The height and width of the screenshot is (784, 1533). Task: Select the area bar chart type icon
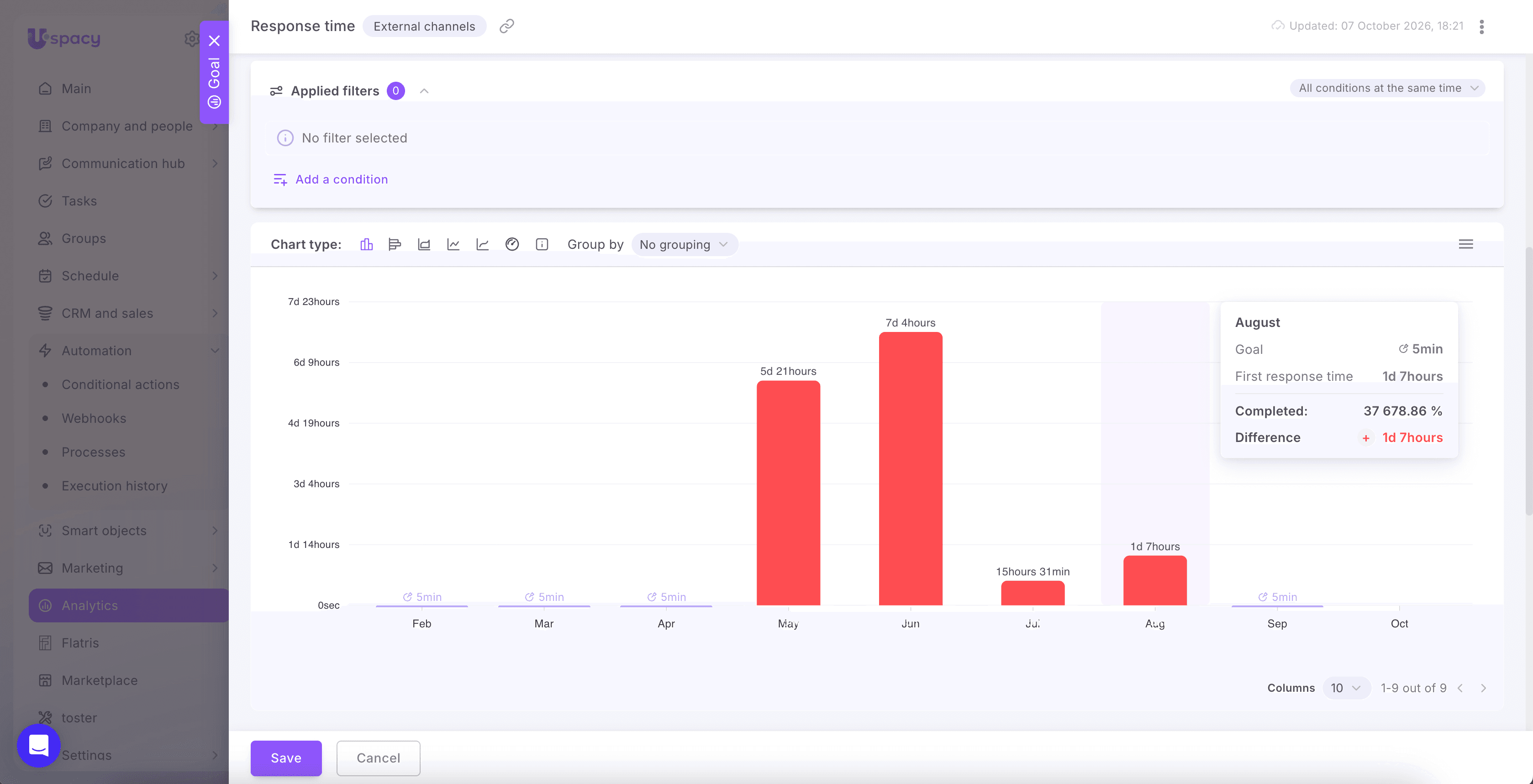tap(424, 244)
